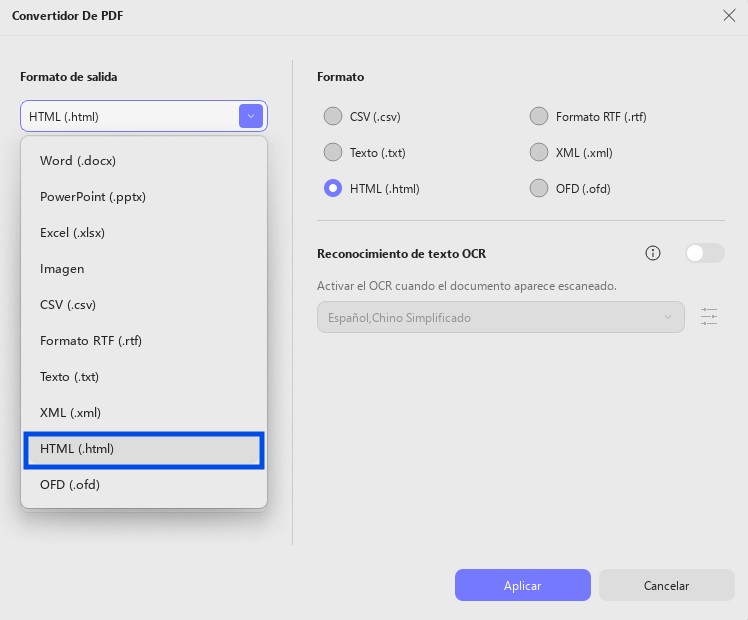Close the Convertidor De PDF dialog
This screenshot has height=620, width=748.
click(729, 15)
